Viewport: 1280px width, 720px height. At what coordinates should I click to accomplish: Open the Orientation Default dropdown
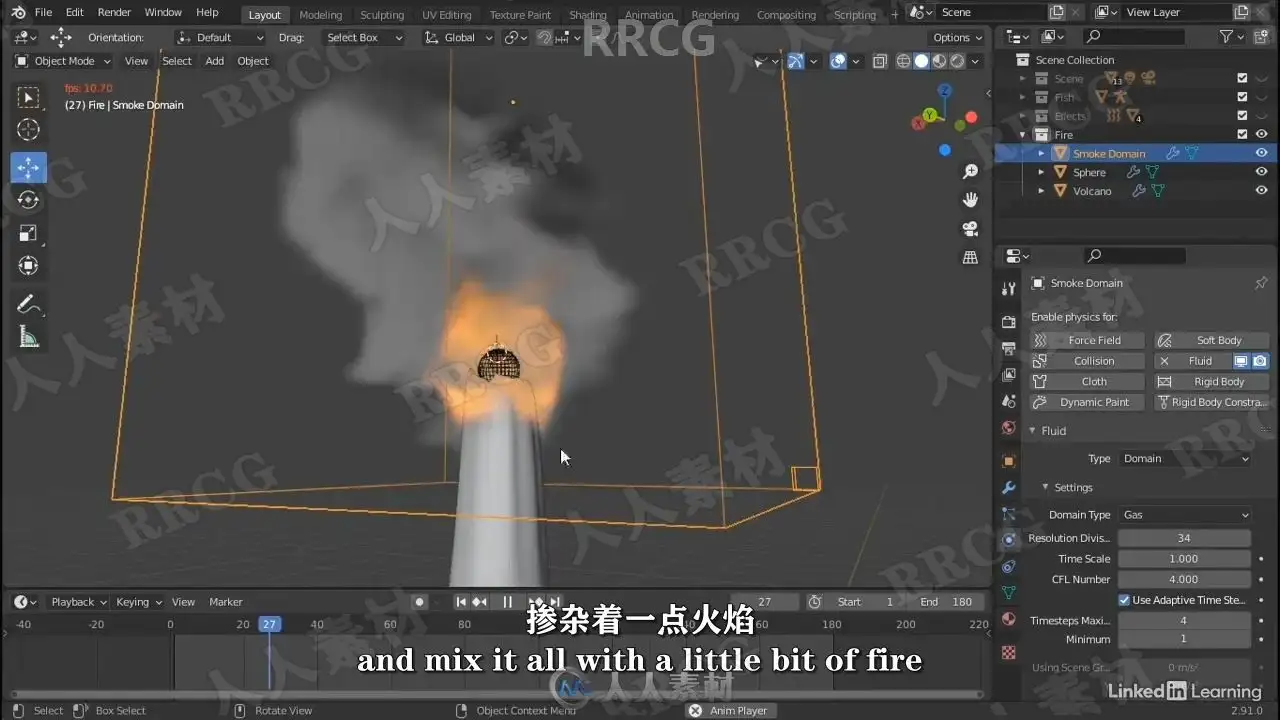tap(220, 37)
